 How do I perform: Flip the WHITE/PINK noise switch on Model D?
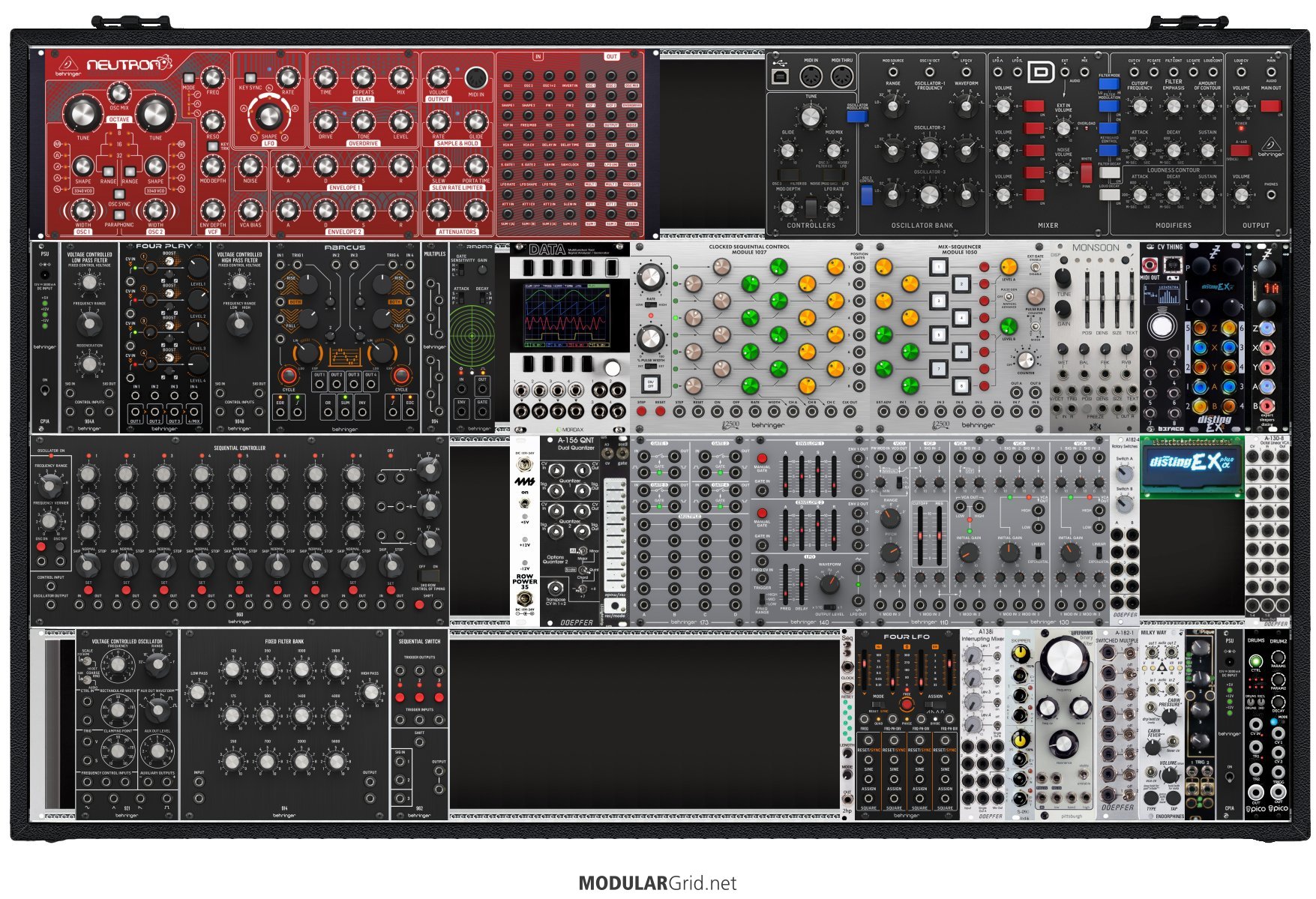click(1086, 173)
